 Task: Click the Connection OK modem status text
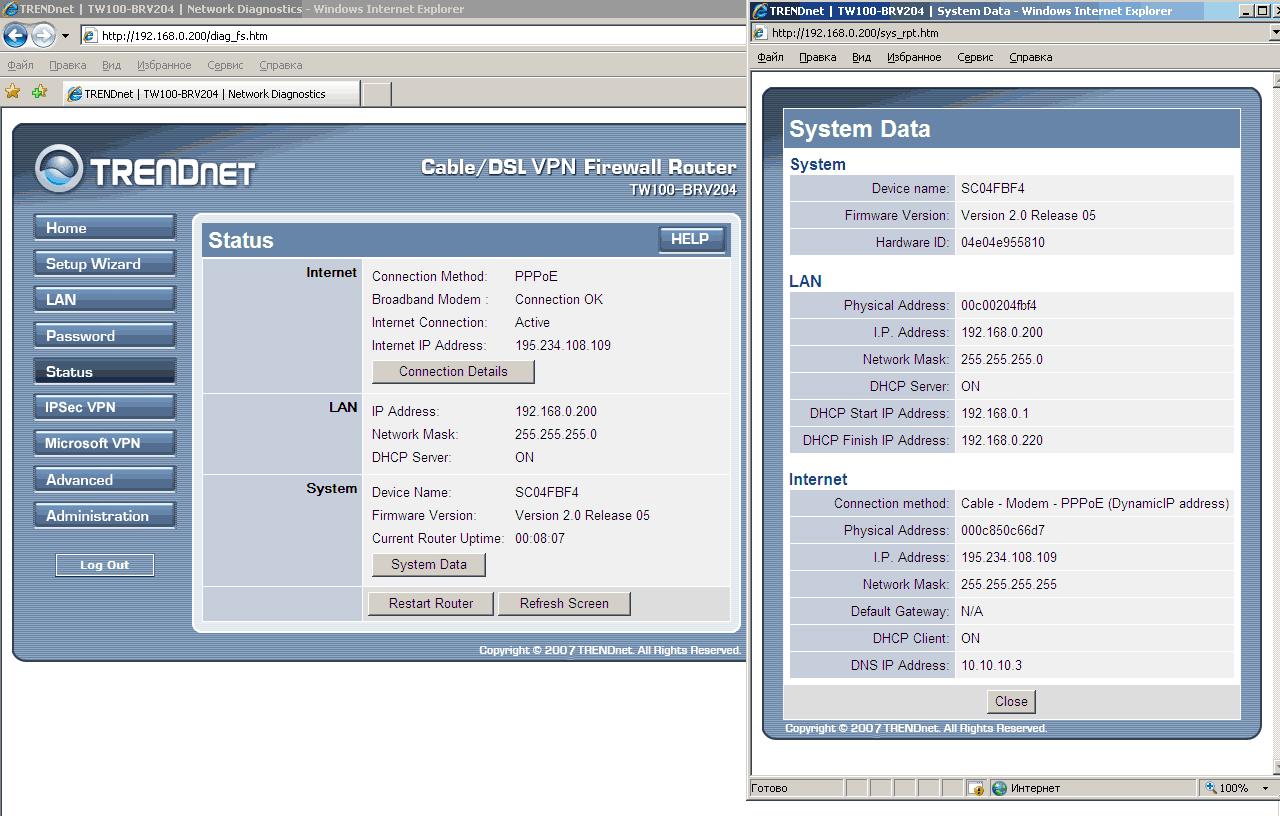(x=559, y=300)
